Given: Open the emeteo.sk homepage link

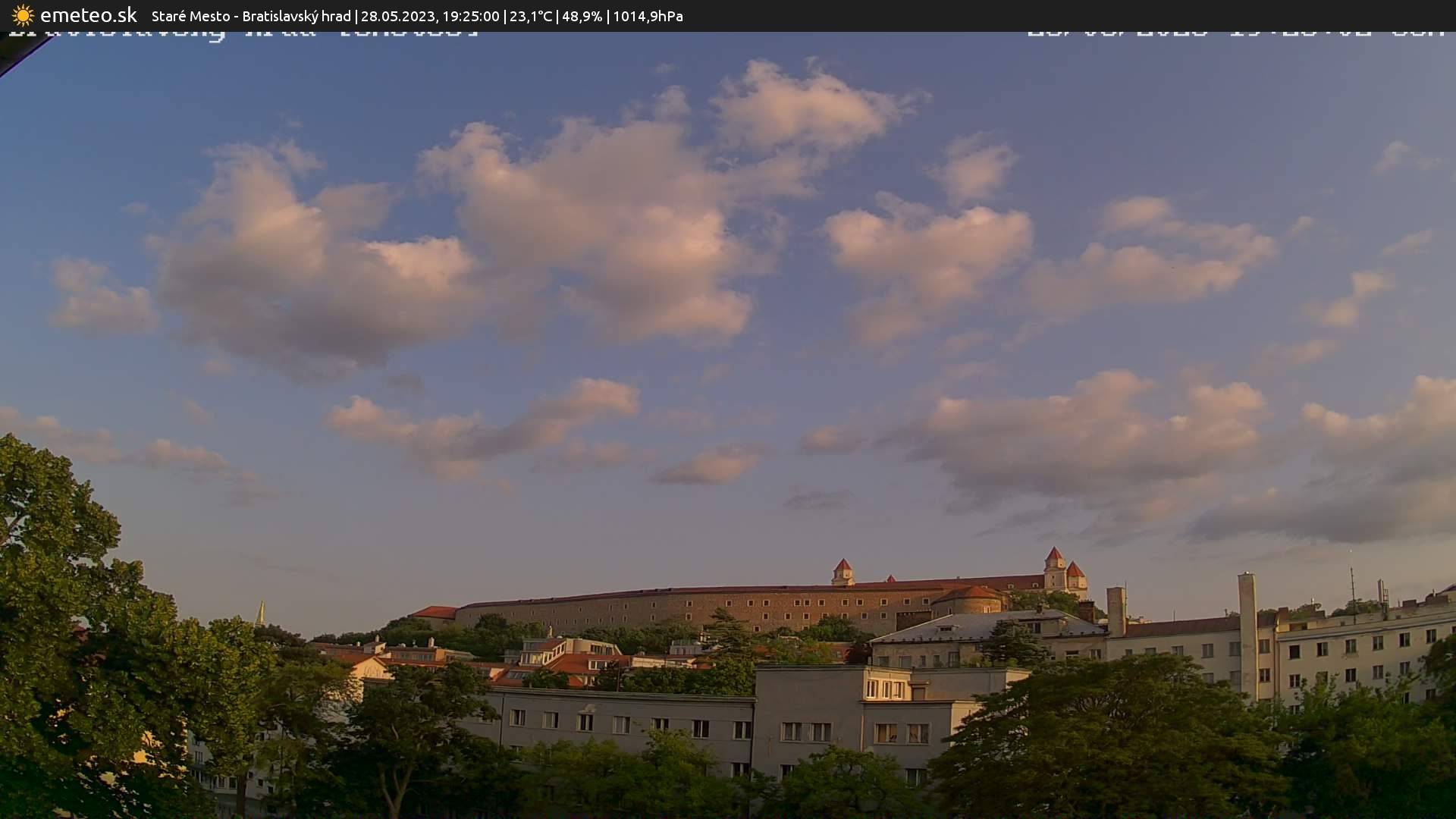Looking at the screenshot, I should (x=87, y=14).
